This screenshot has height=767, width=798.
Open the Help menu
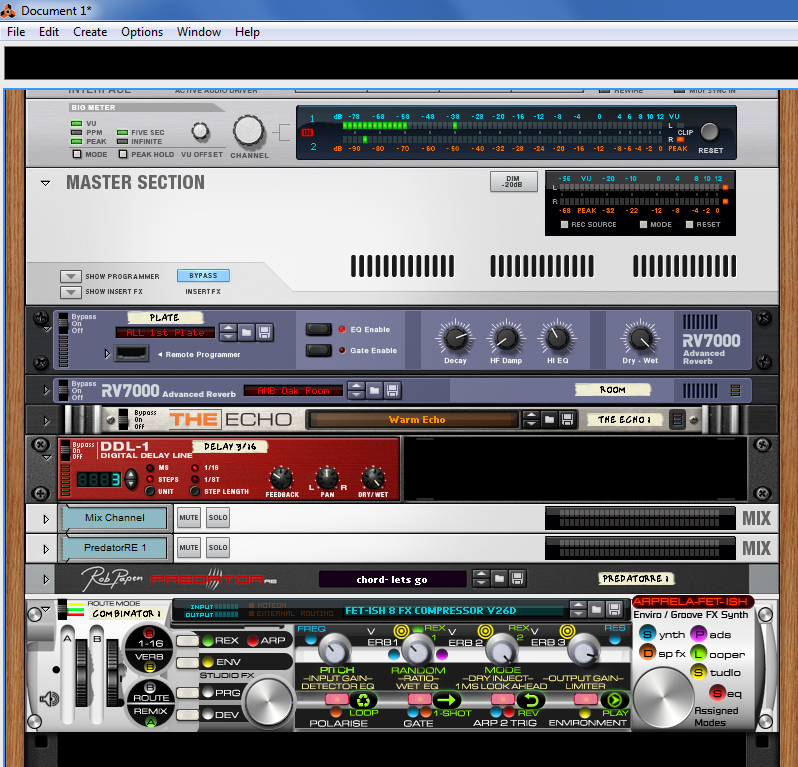247,32
